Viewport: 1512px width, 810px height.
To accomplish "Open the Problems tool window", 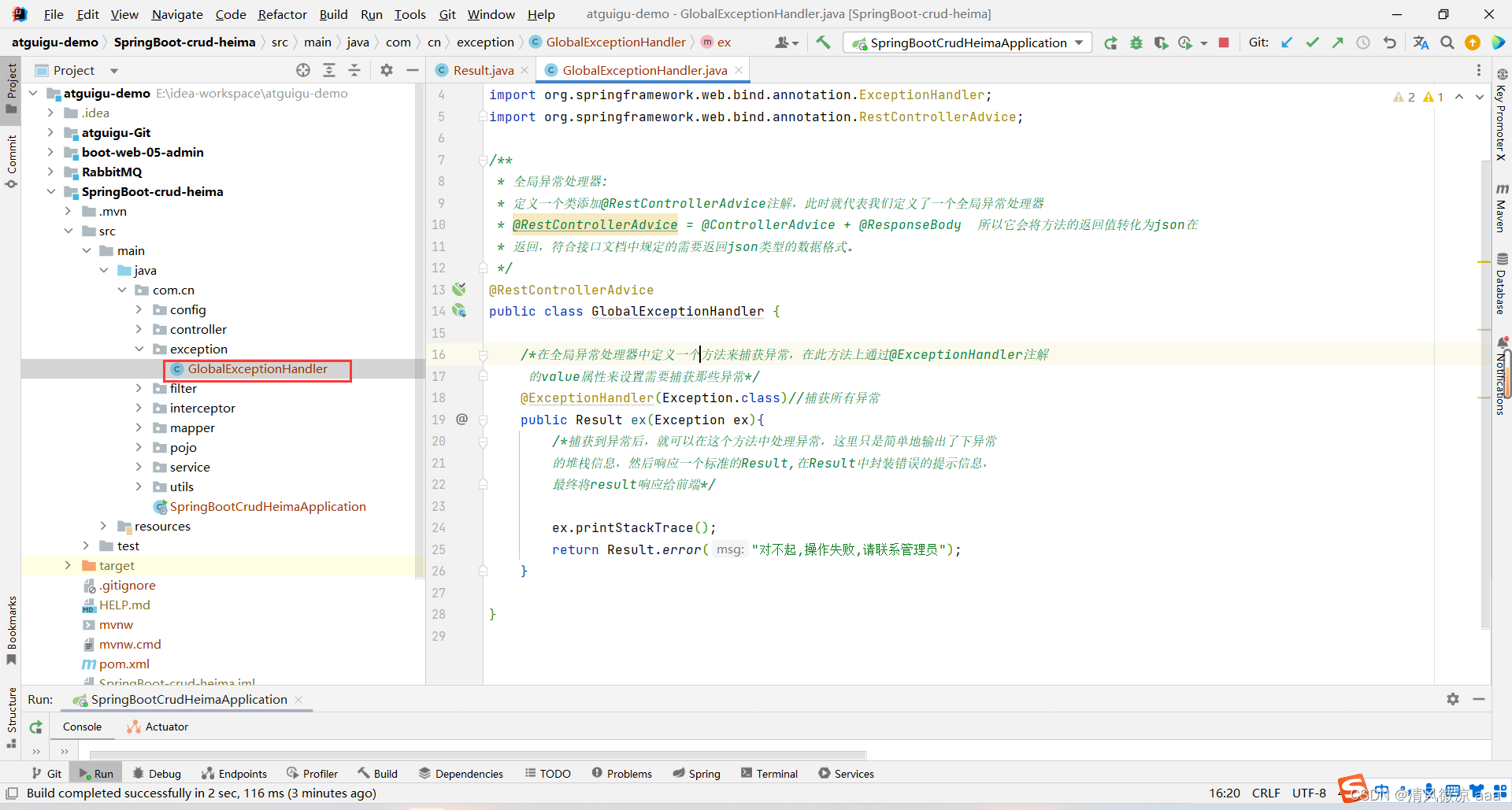I will tap(622, 774).
